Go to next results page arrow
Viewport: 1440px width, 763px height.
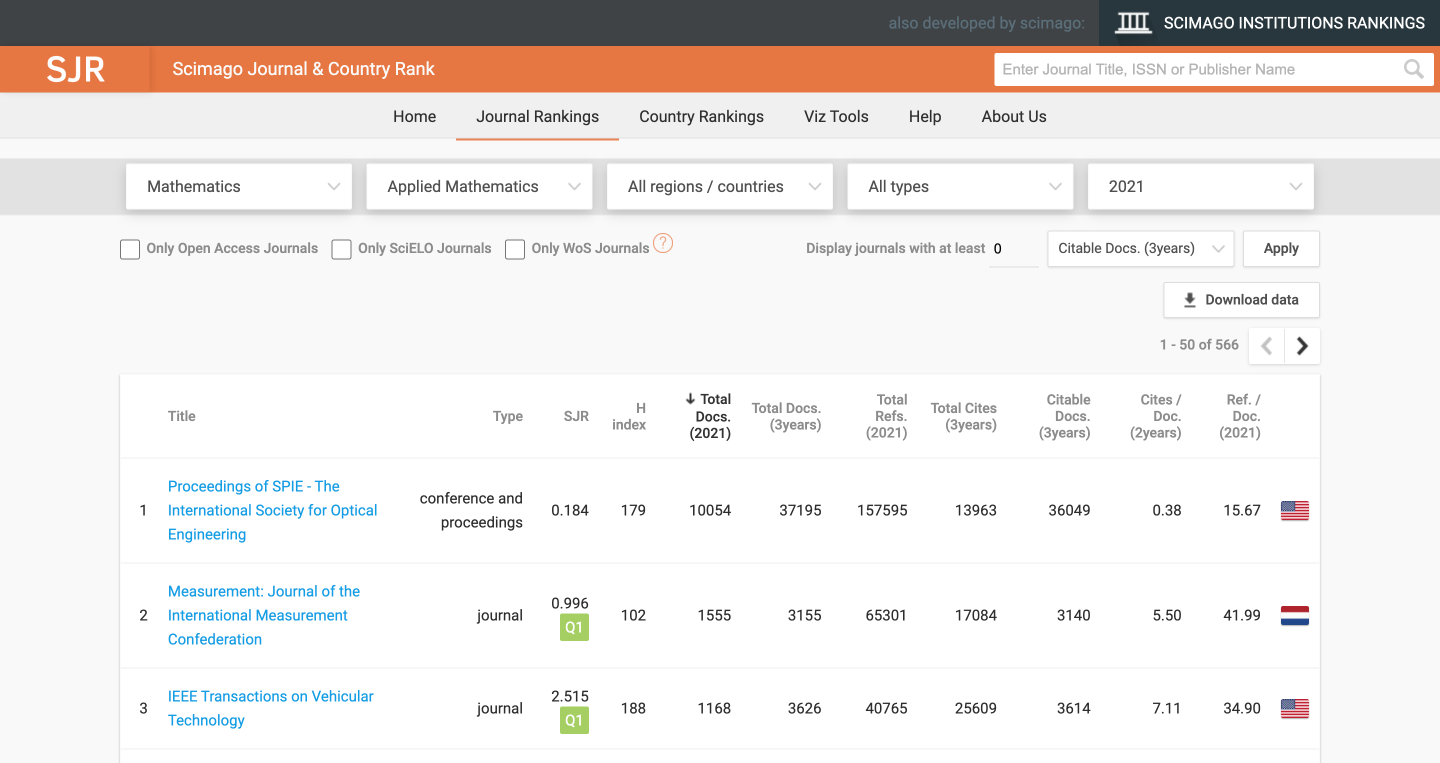(x=1302, y=346)
